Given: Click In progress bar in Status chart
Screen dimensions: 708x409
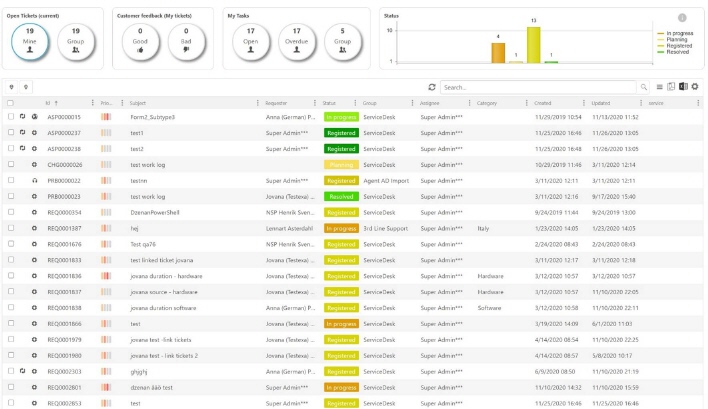Looking at the screenshot, I should pos(498,53).
